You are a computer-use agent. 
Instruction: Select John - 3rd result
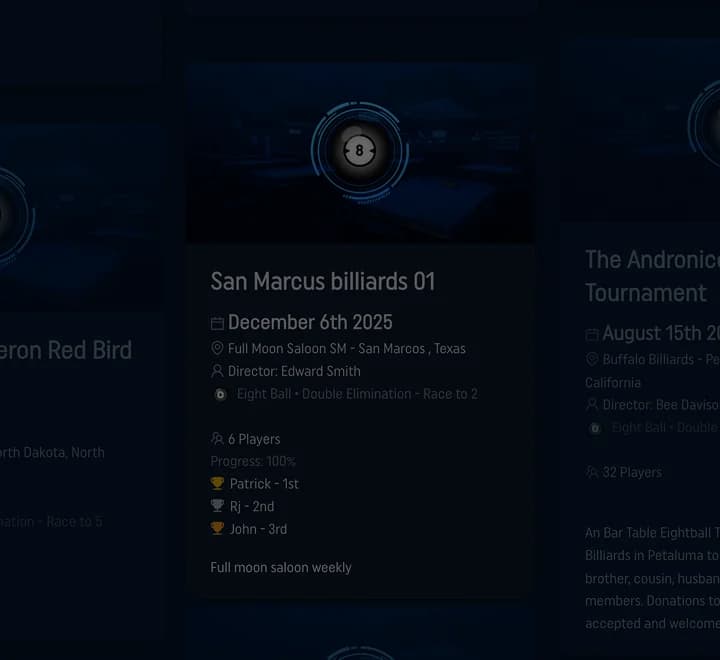pyautogui.click(x=258, y=529)
